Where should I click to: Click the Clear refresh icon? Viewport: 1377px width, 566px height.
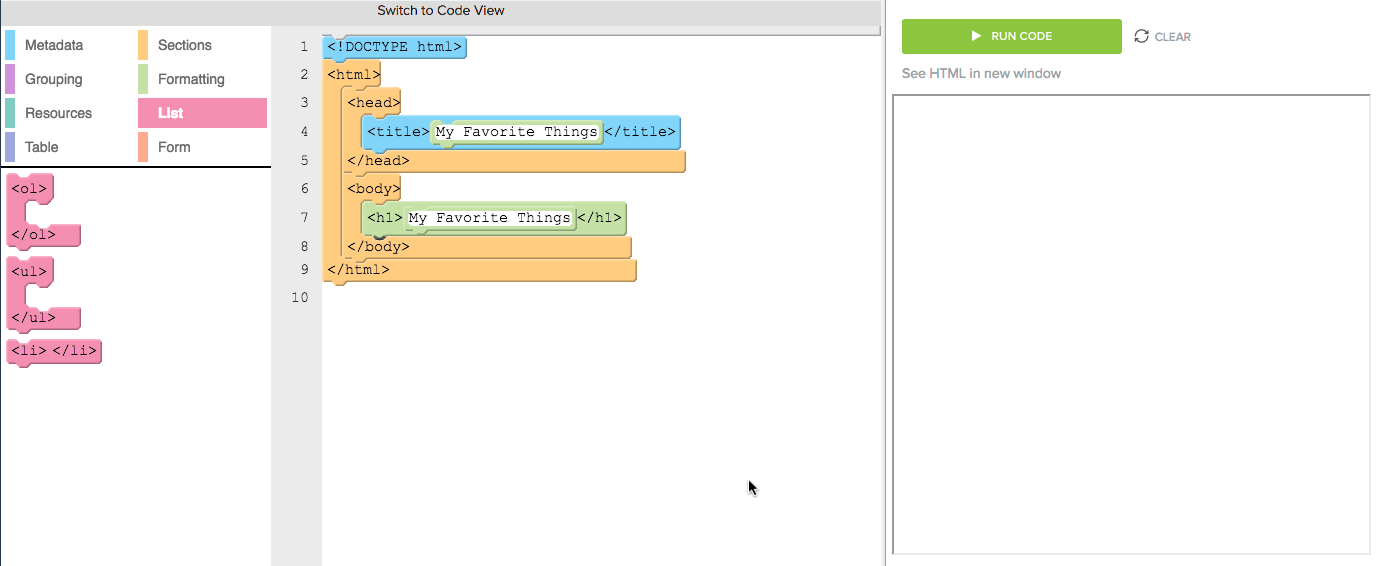(x=1142, y=37)
